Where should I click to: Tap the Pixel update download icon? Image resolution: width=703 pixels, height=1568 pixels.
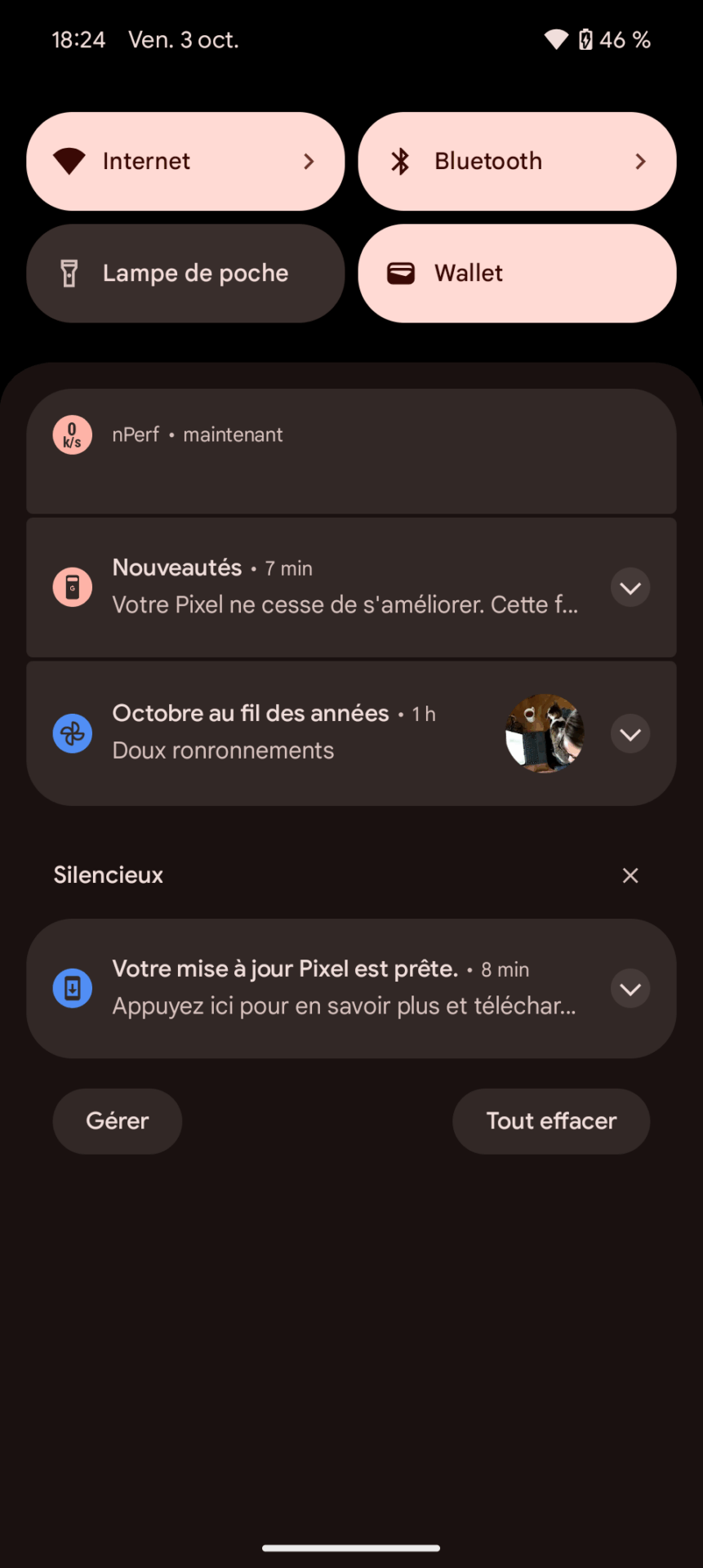click(x=72, y=988)
